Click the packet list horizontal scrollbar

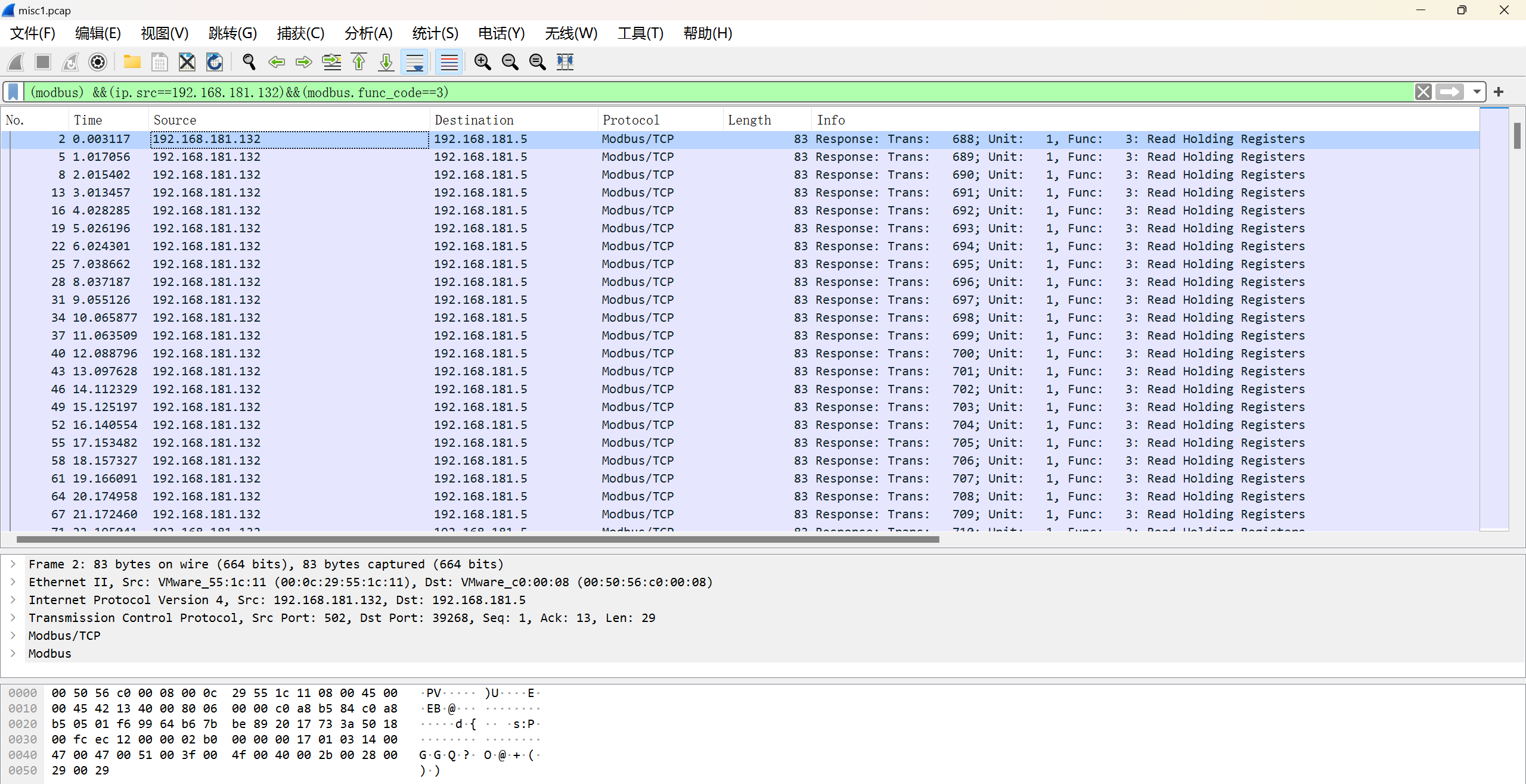pos(477,540)
